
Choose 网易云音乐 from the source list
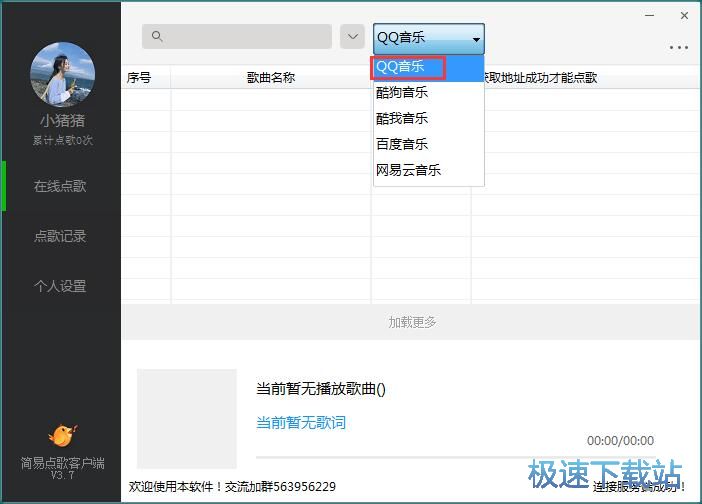pyautogui.click(x=428, y=170)
